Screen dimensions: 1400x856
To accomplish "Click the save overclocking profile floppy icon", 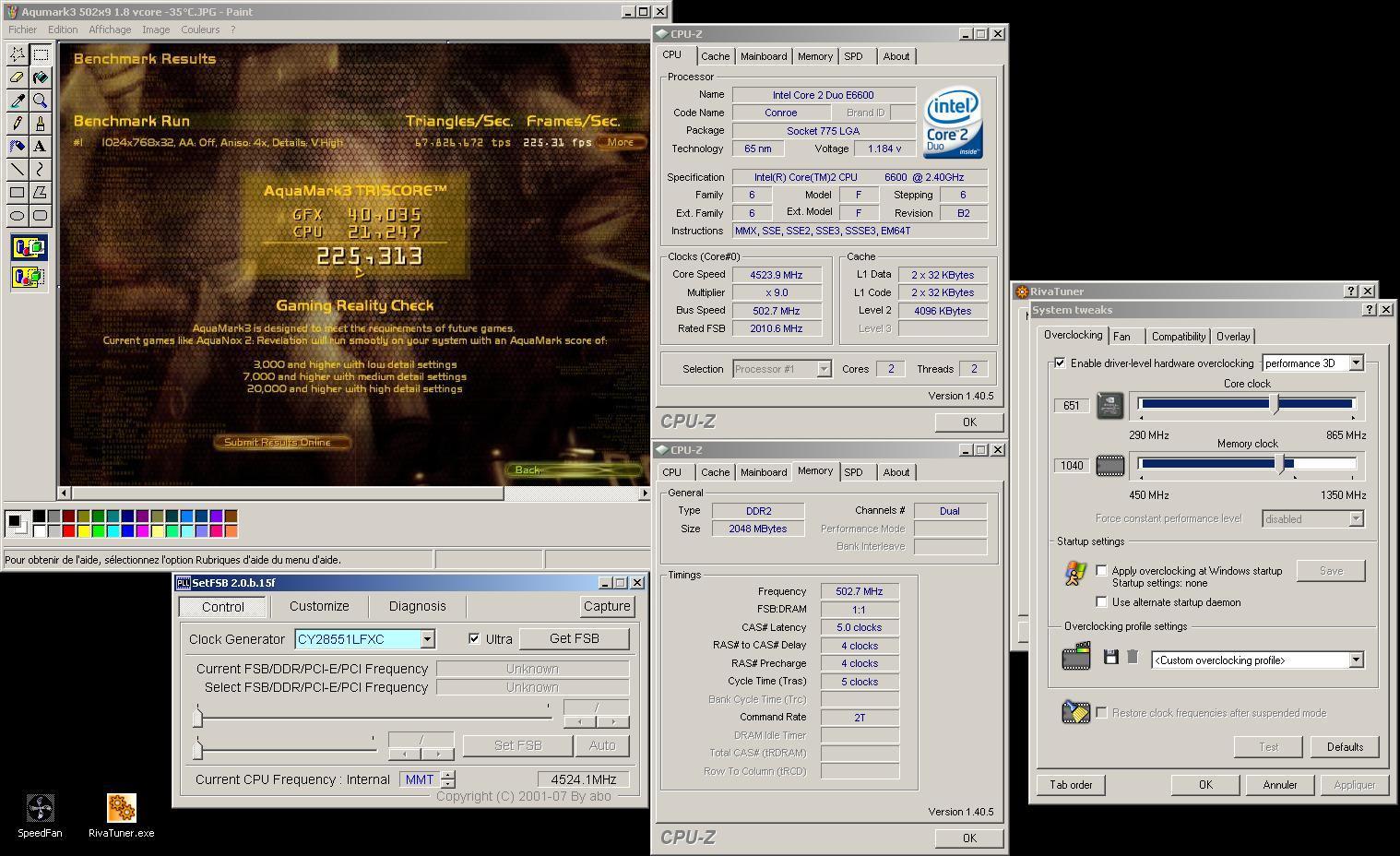I will coord(1110,658).
